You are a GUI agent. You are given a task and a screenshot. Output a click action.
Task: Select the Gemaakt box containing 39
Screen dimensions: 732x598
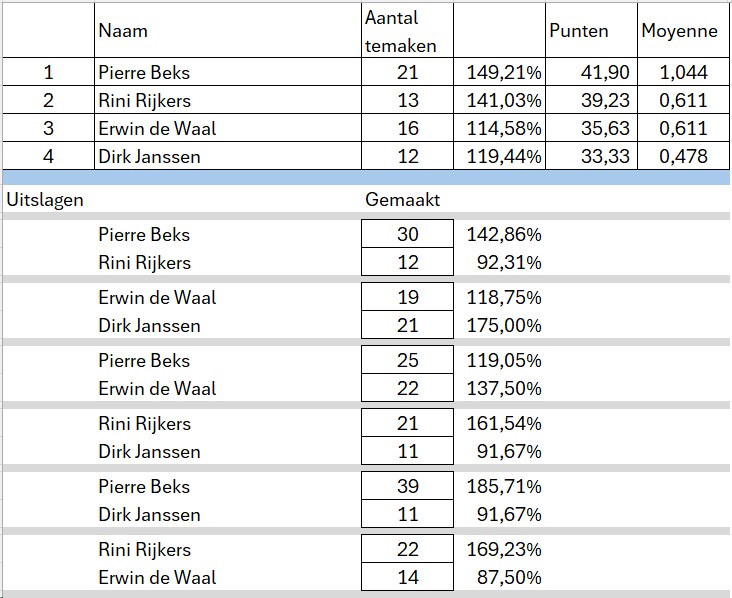tap(407, 487)
